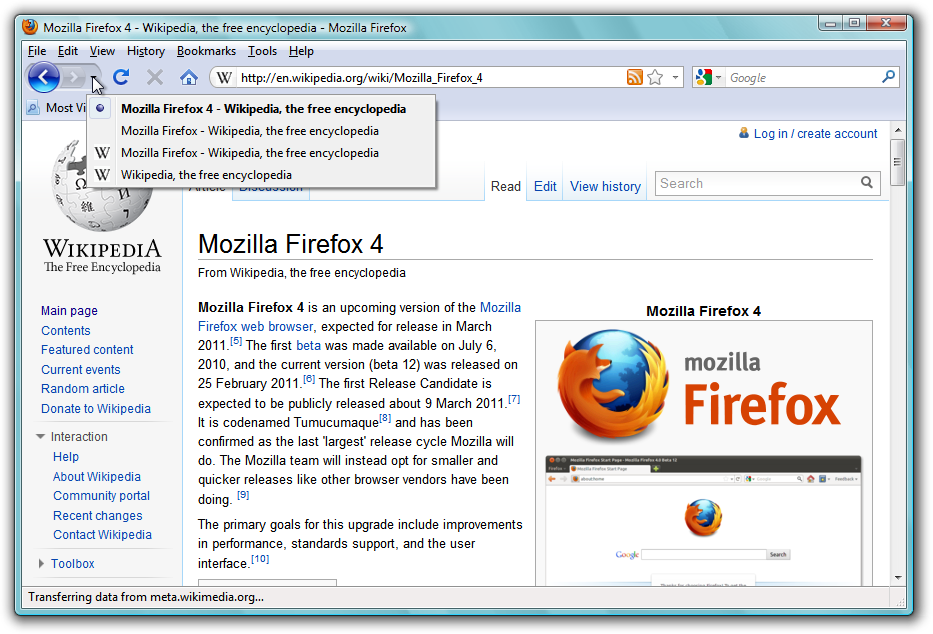The image size is (933, 634).
Task: Click the Firefox logo infobox image
Action: click(x=701, y=385)
